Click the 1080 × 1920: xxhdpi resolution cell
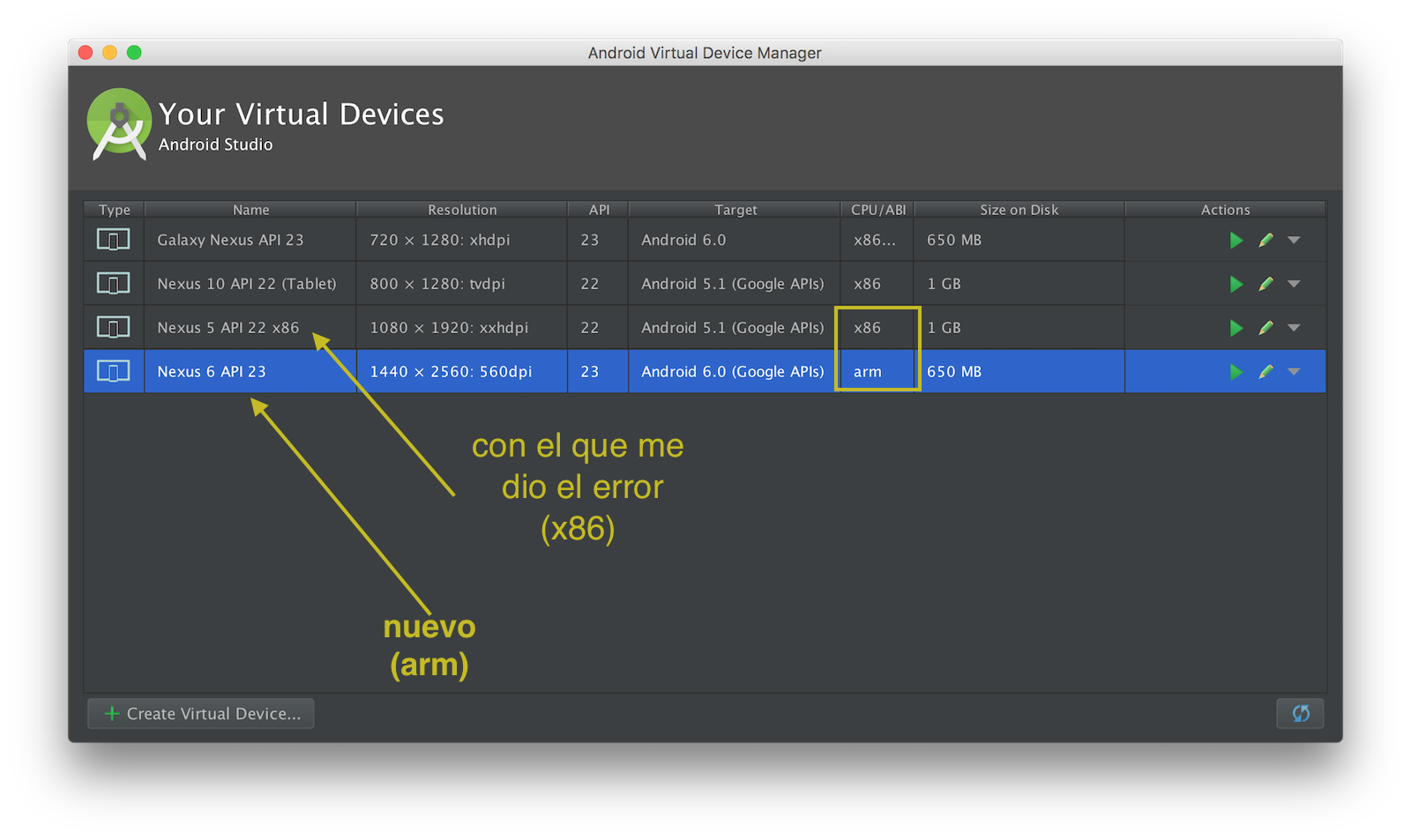This screenshot has height=840, width=1411. tap(462, 328)
